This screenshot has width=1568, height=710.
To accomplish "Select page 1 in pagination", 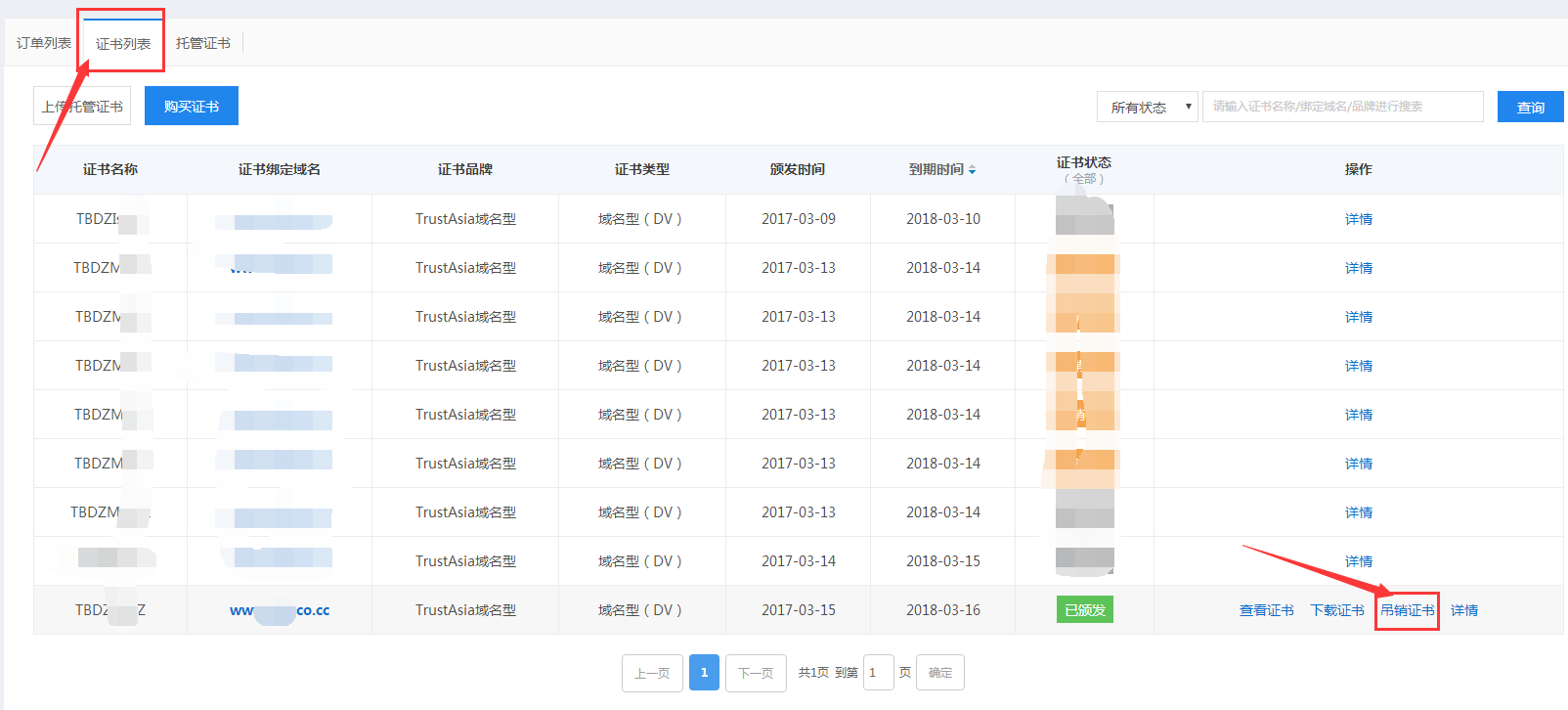I will [x=704, y=673].
